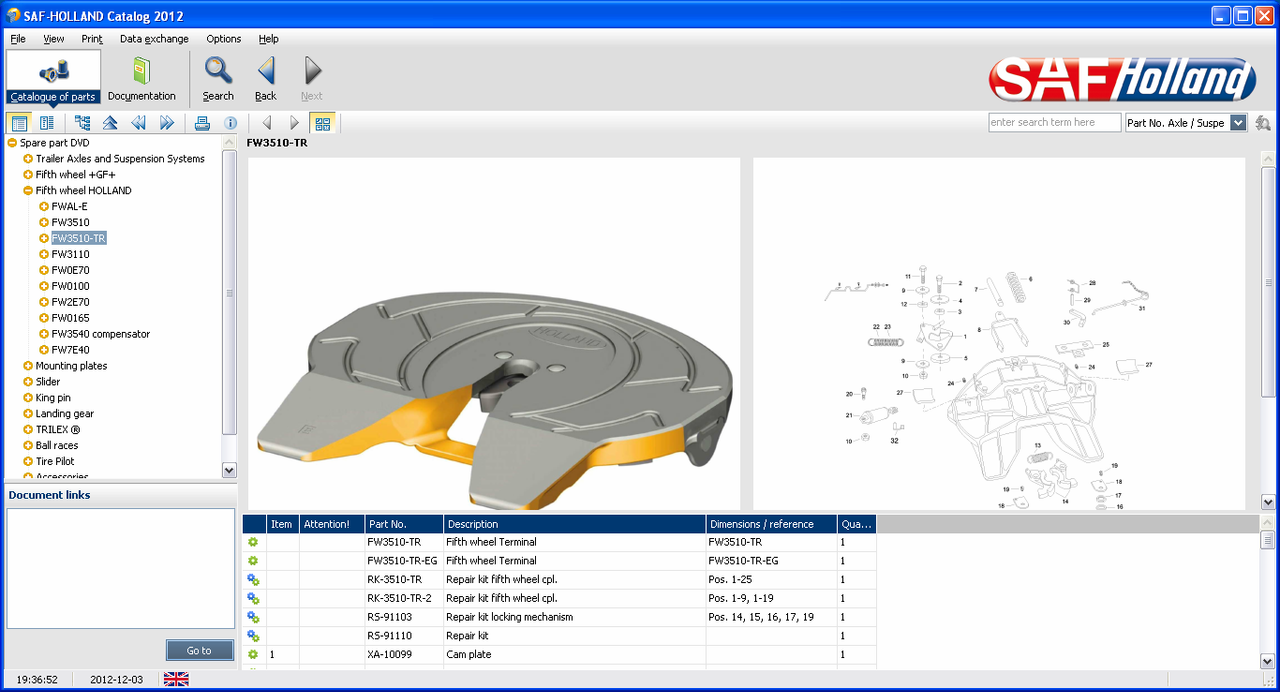The height and width of the screenshot is (692, 1280).
Task: Collapse the Fifth wheel HOLLAND node
Action: [28, 191]
